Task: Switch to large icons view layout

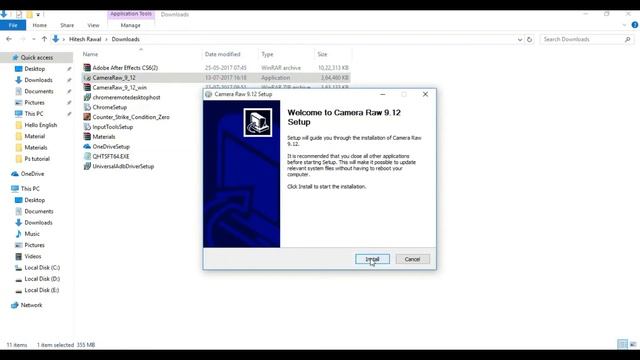Action: (x=633, y=344)
